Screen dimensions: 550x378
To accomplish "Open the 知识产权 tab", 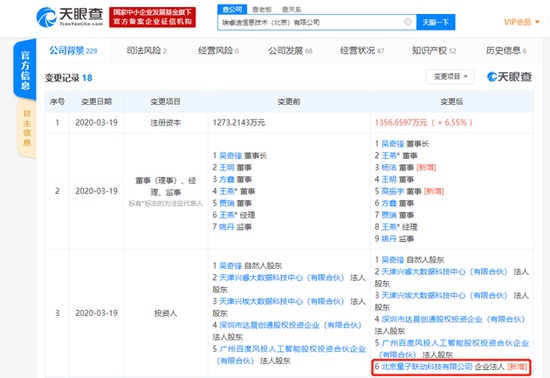I will [434, 50].
